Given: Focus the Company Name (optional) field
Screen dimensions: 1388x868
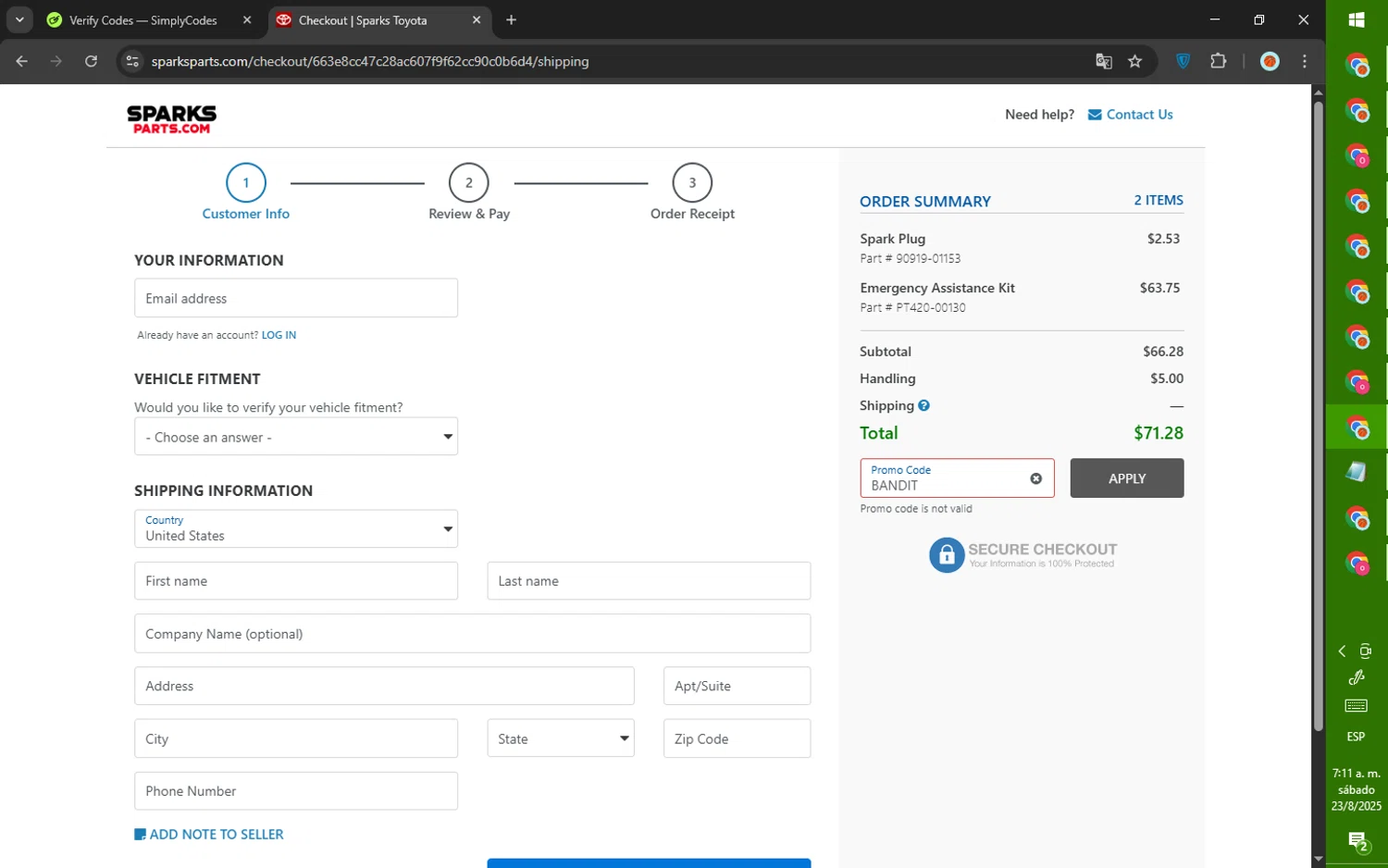Looking at the screenshot, I should (x=472, y=634).
